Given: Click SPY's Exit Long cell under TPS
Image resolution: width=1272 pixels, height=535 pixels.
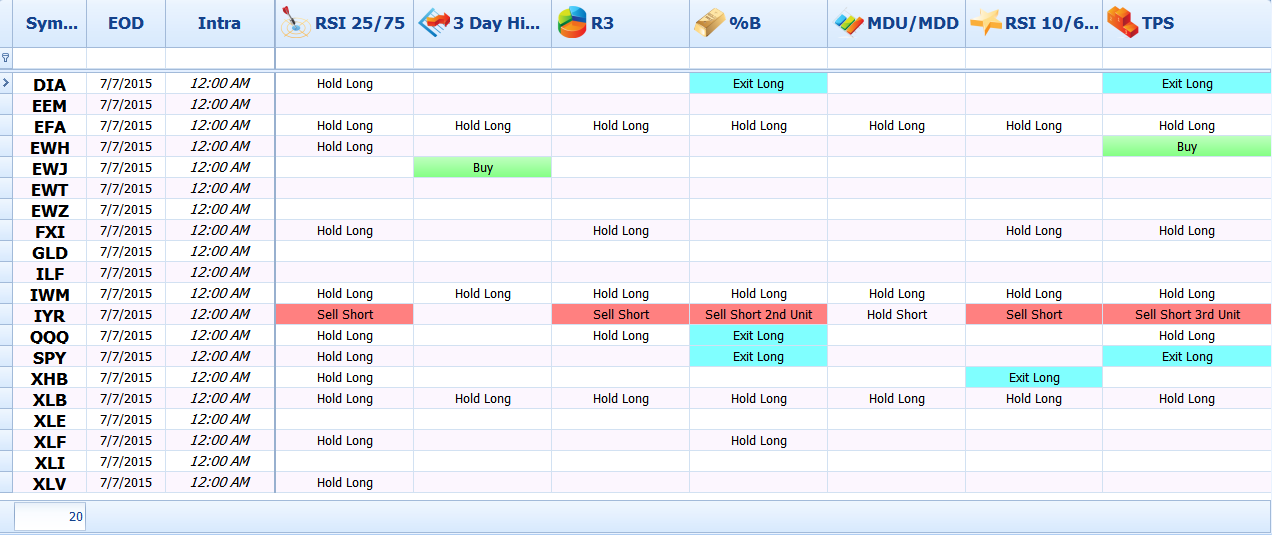Looking at the screenshot, I should (1187, 357).
